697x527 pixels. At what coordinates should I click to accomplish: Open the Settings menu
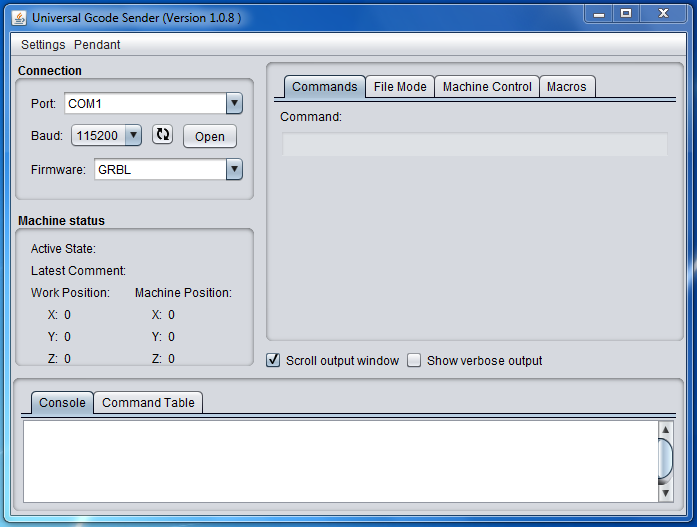click(x=43, y=45)
